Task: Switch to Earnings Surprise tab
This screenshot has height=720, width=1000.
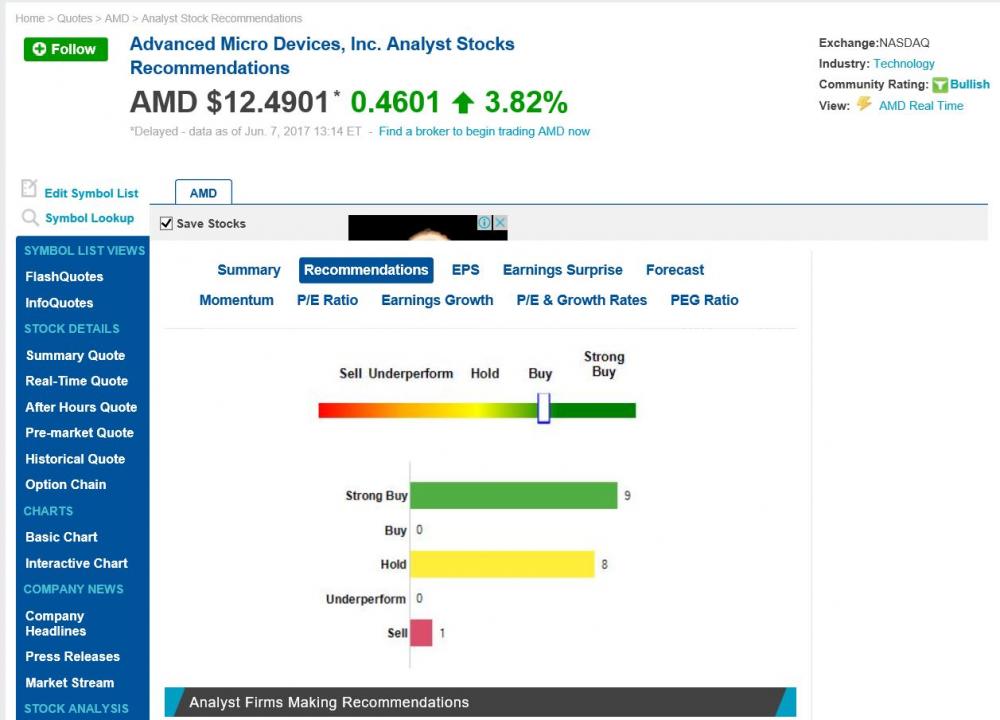Action: point(562,270)
